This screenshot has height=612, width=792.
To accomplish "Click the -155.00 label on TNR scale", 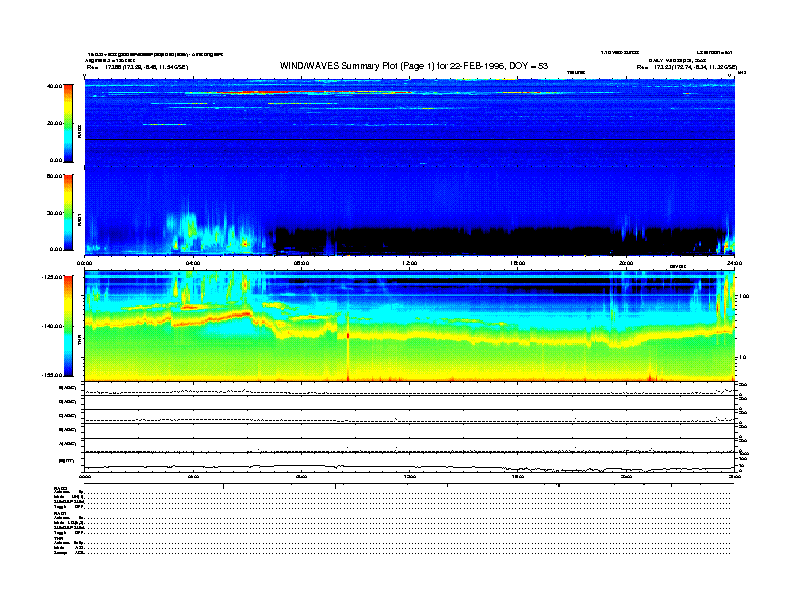I will tap(52, 375).
